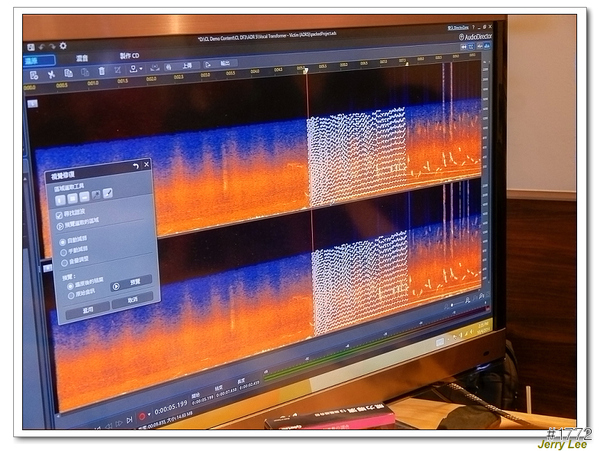This screenshot has width=600, height=451.
Task: Click the rewind view icon at top right
Action: (463, 47)
